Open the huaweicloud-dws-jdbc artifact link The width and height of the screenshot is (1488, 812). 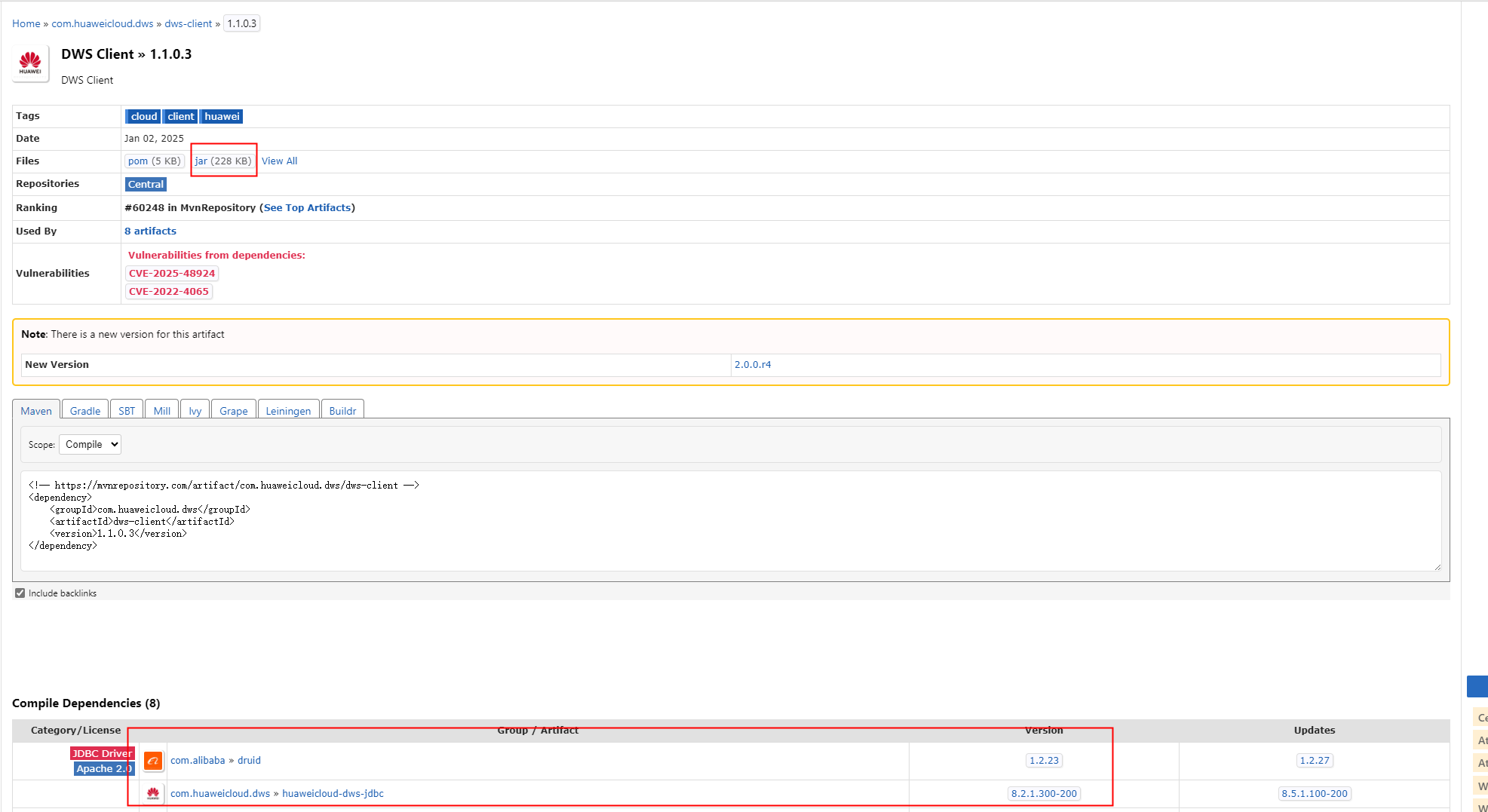click(x=333, y=793)
